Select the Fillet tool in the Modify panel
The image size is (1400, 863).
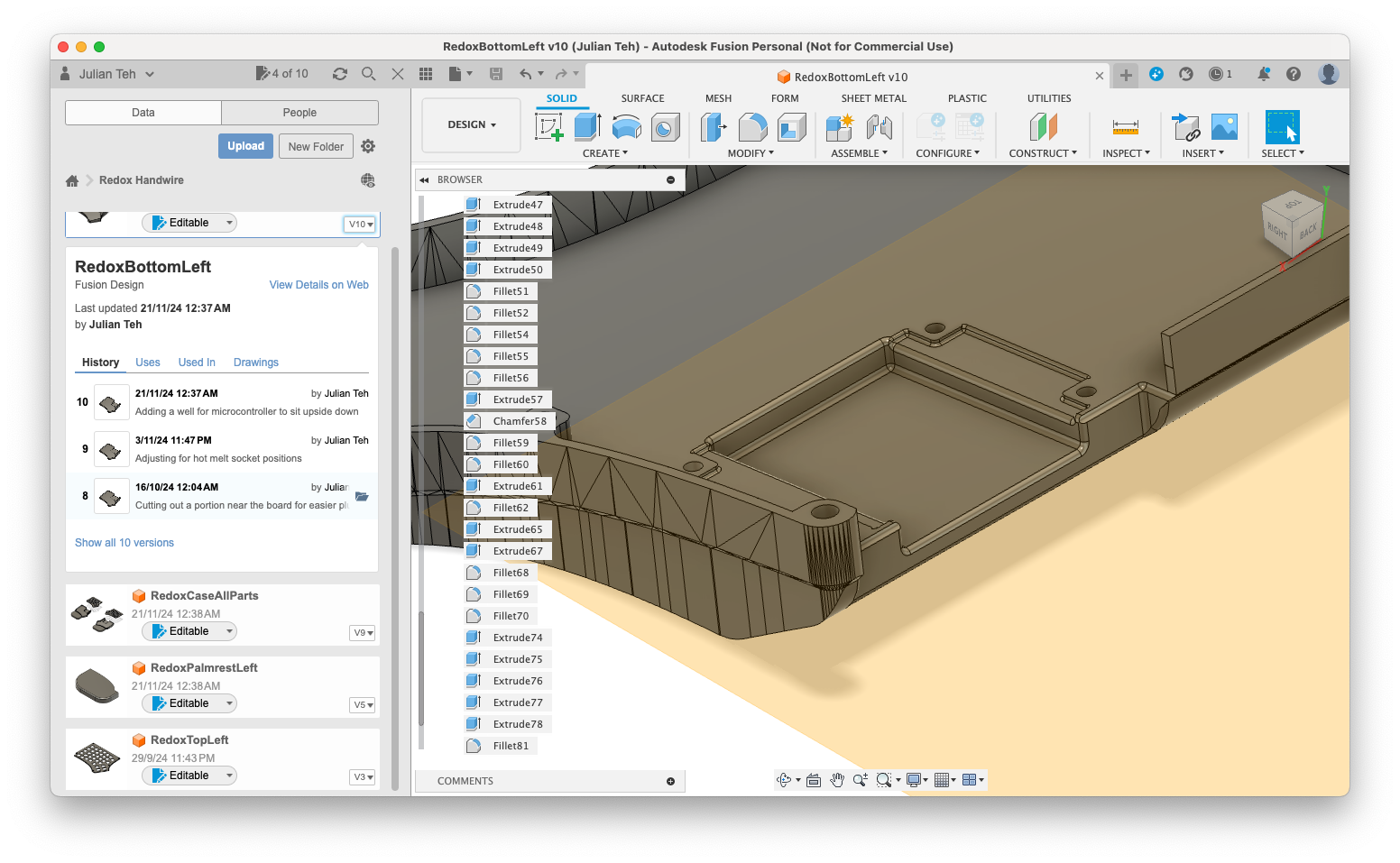click(751, 128)
